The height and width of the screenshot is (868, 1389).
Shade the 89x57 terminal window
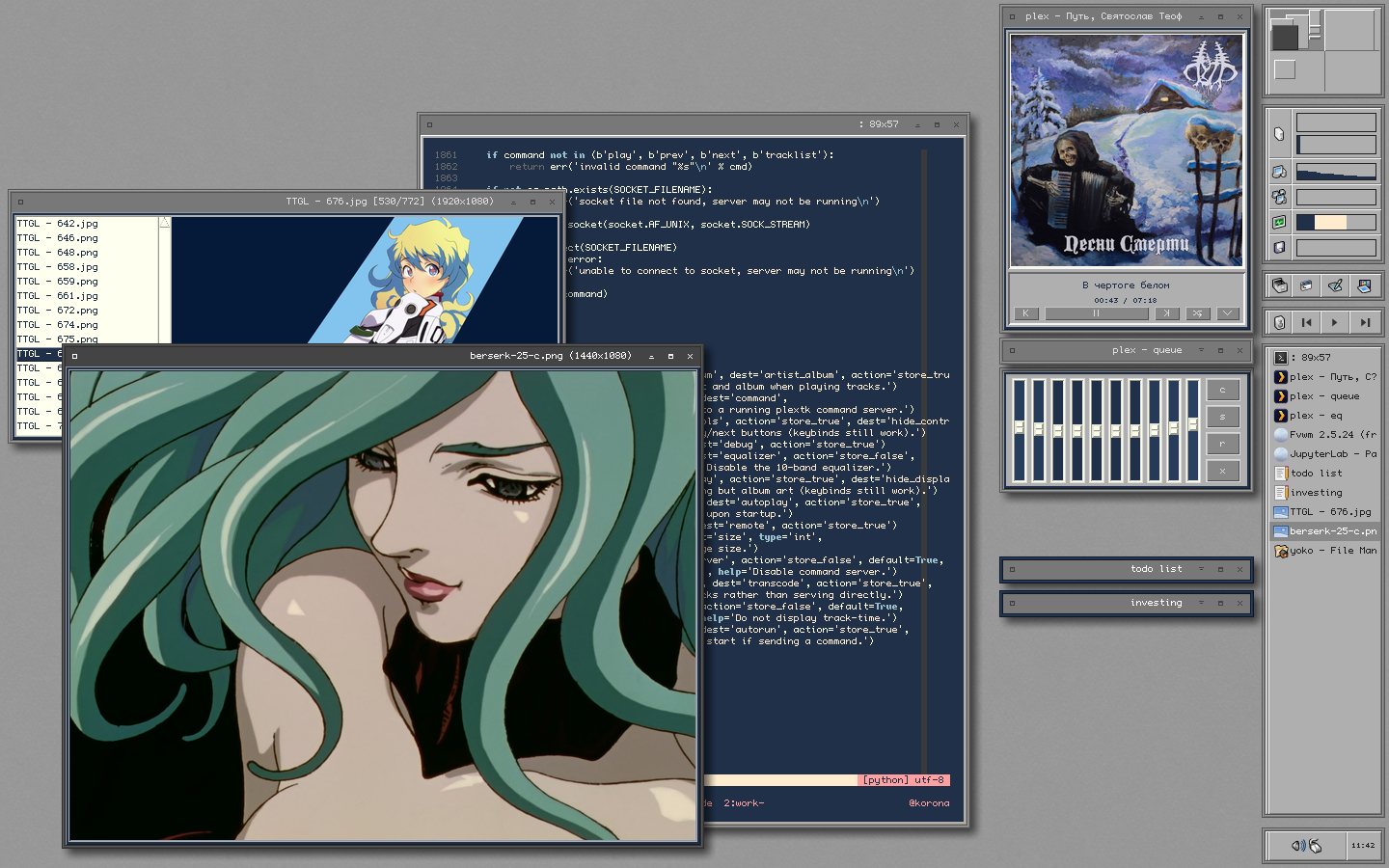pos(917,124)
